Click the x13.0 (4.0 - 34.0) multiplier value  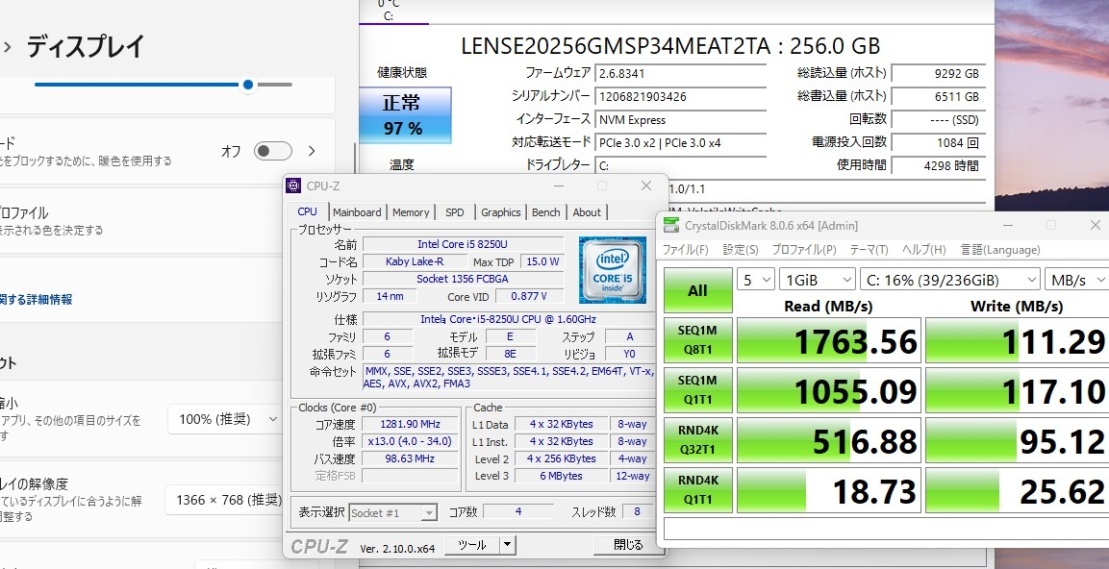coord(409,441)
